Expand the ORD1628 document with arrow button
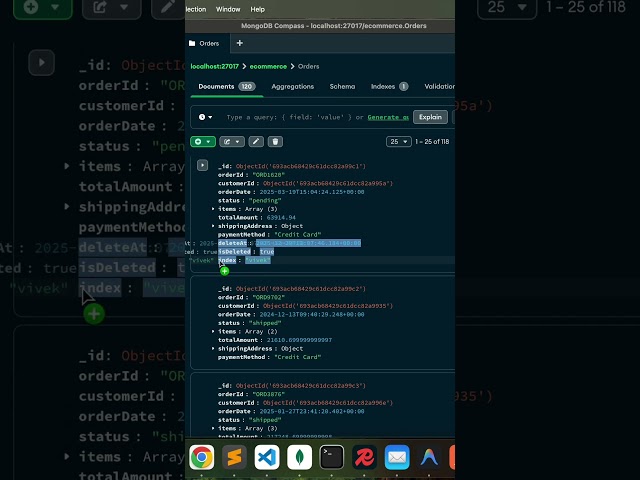This screenshot has height=480, width=640. [202, 165]
